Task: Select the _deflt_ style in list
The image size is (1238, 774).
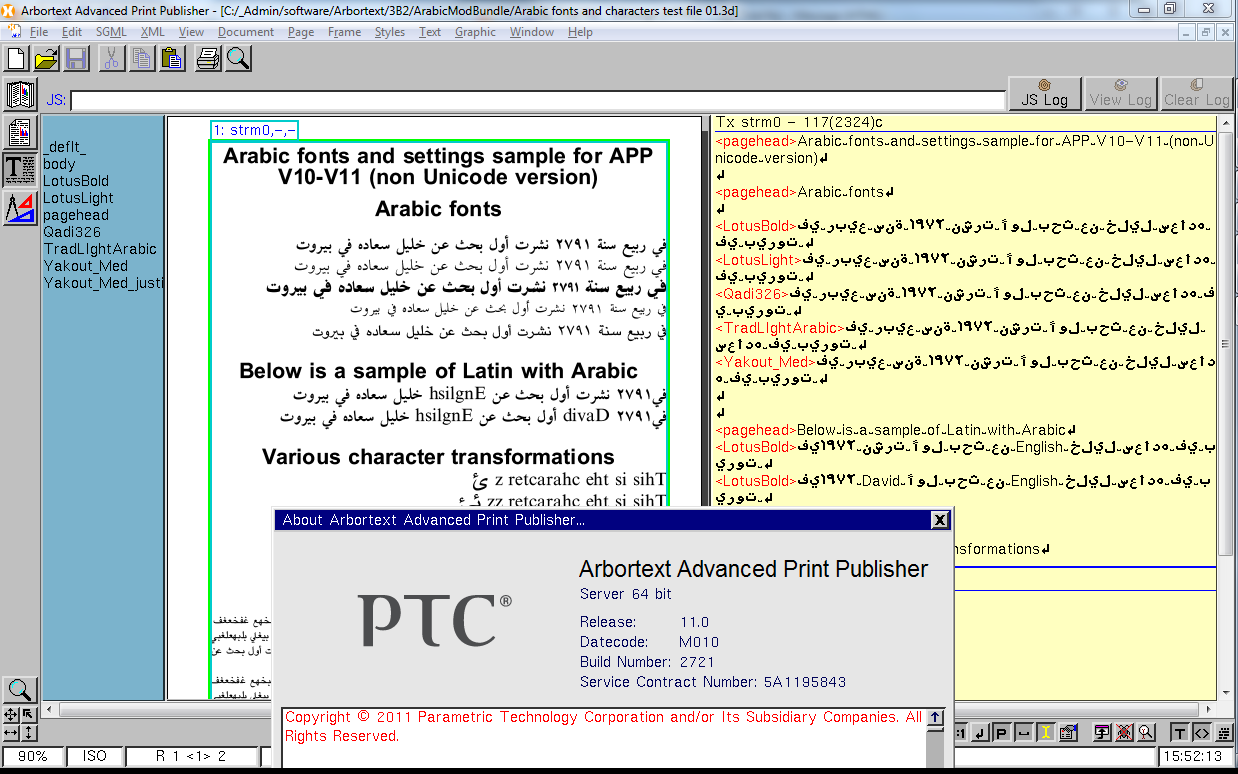Action: pos(65,147)
